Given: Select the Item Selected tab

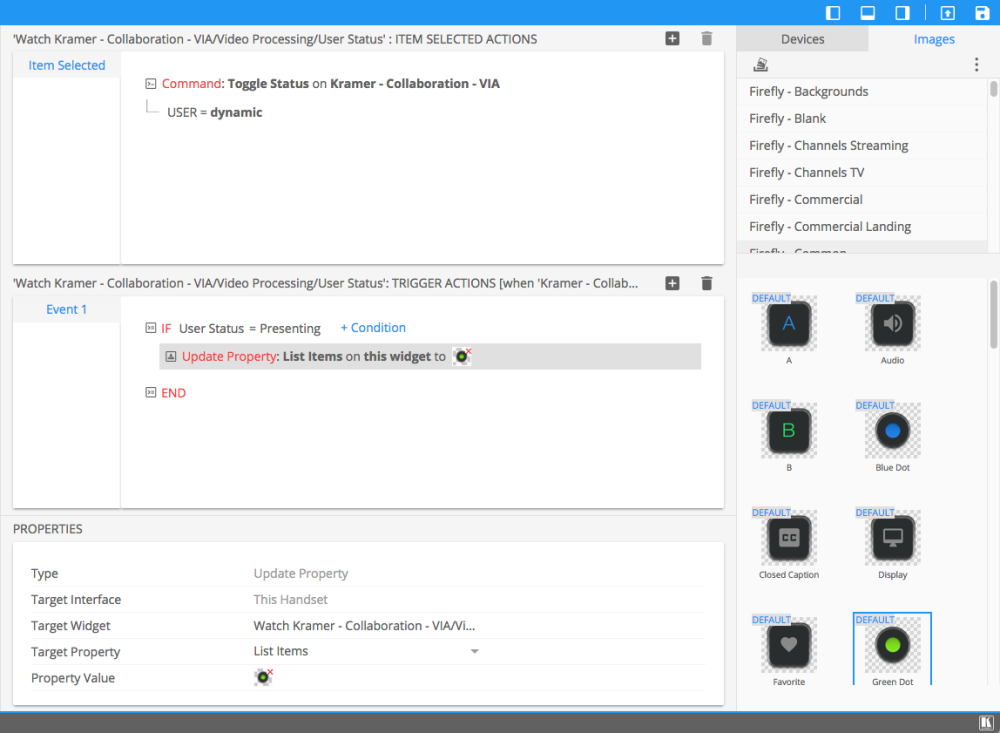Looking at the screenshot, I should (66, 65).
